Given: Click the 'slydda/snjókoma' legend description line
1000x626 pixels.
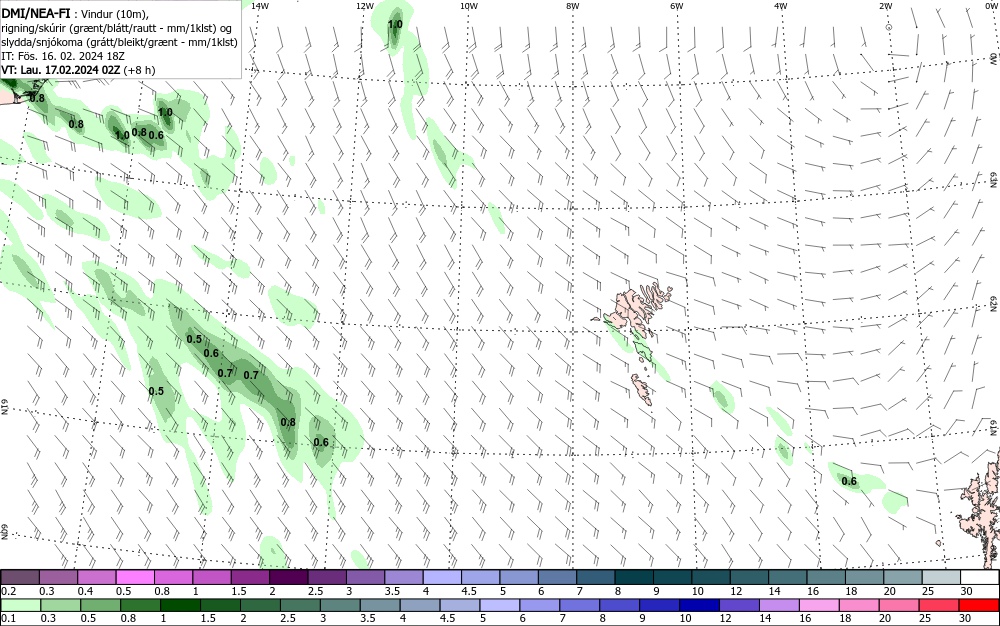Looking at the screenshot, I should click(x=120, y=42).
